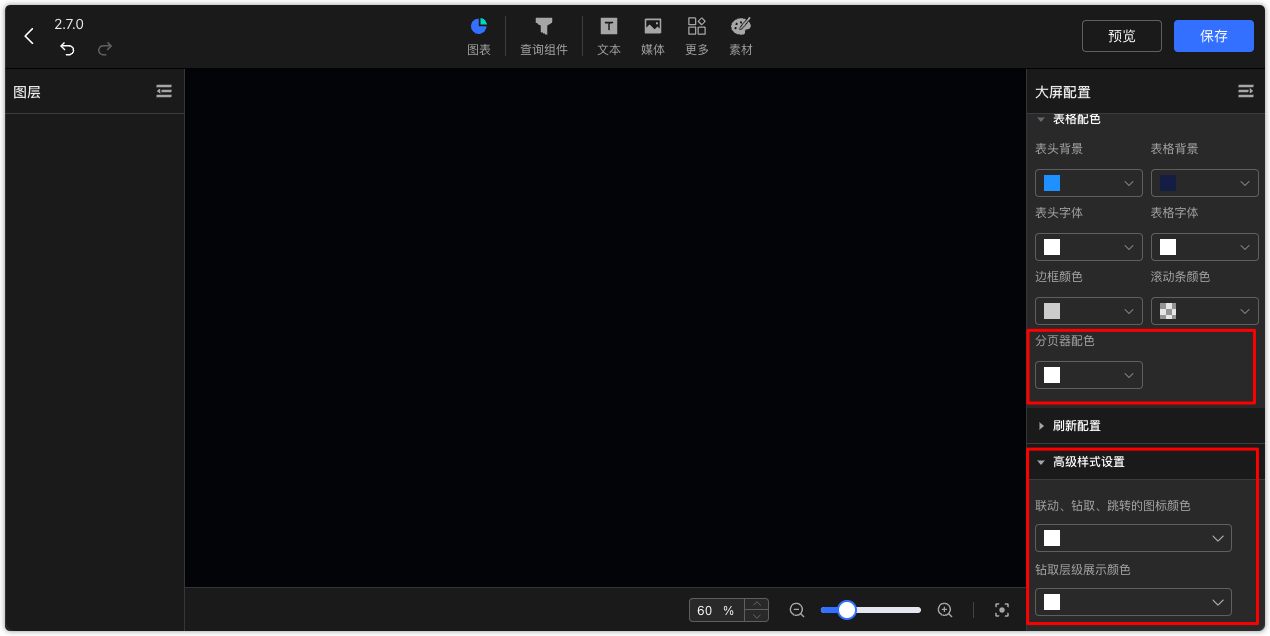
Task: Click the 预览 button
Action: pyautogui.click(x=1121, y=36)
